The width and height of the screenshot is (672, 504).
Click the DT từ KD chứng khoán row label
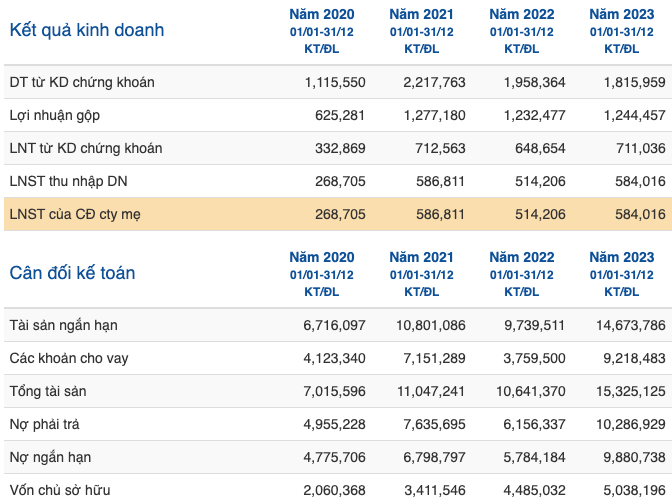point(82,82)
